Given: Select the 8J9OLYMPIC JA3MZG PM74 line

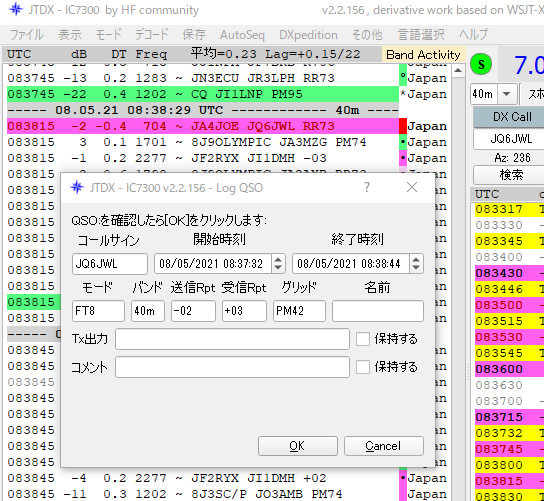Looking at the screenshot, I should tap(203, 142).
